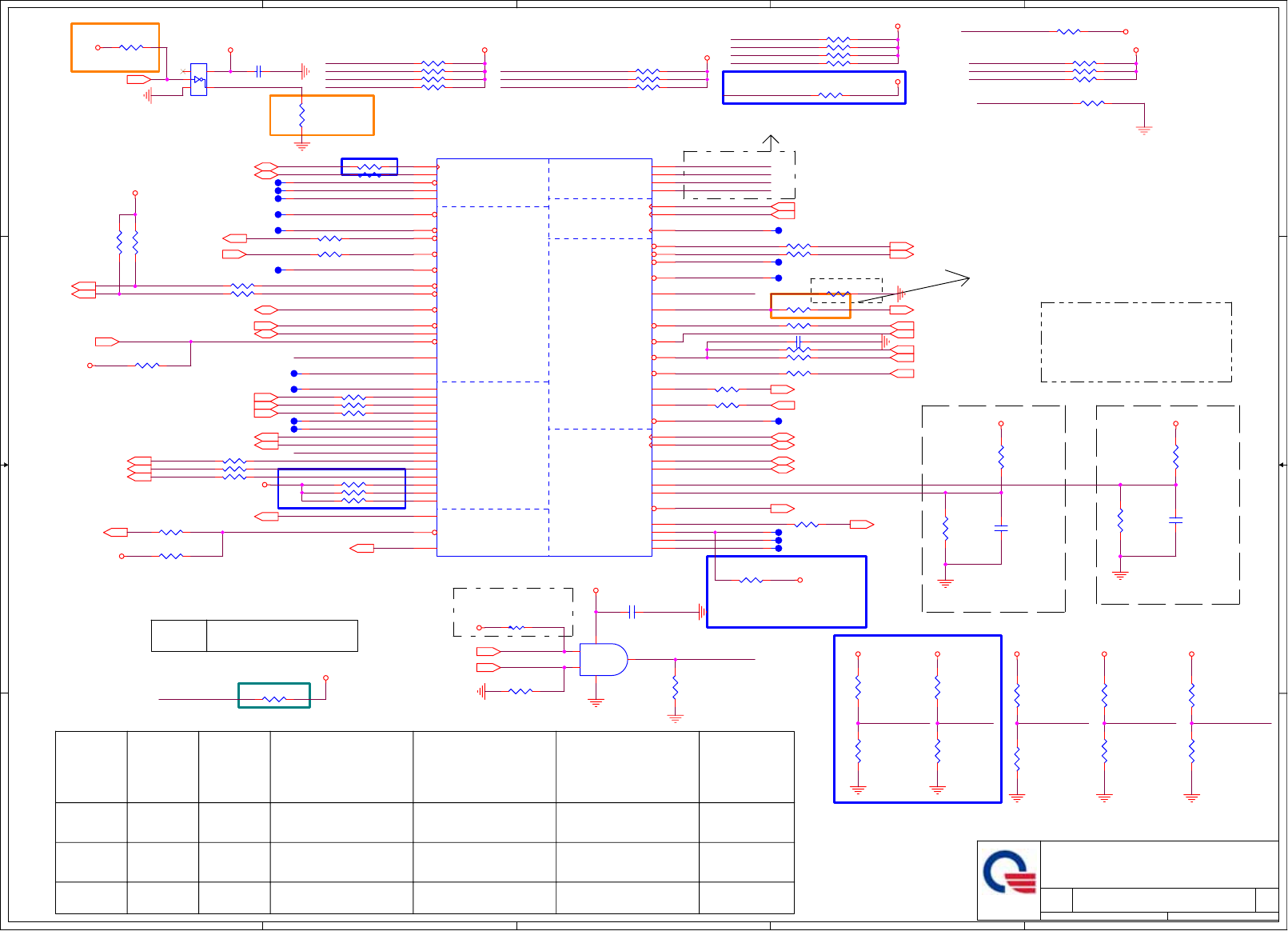Click the buffer gate symbol in blue box
The height and width of the screenshot is (931, 1288).
[x=198, y=79]
